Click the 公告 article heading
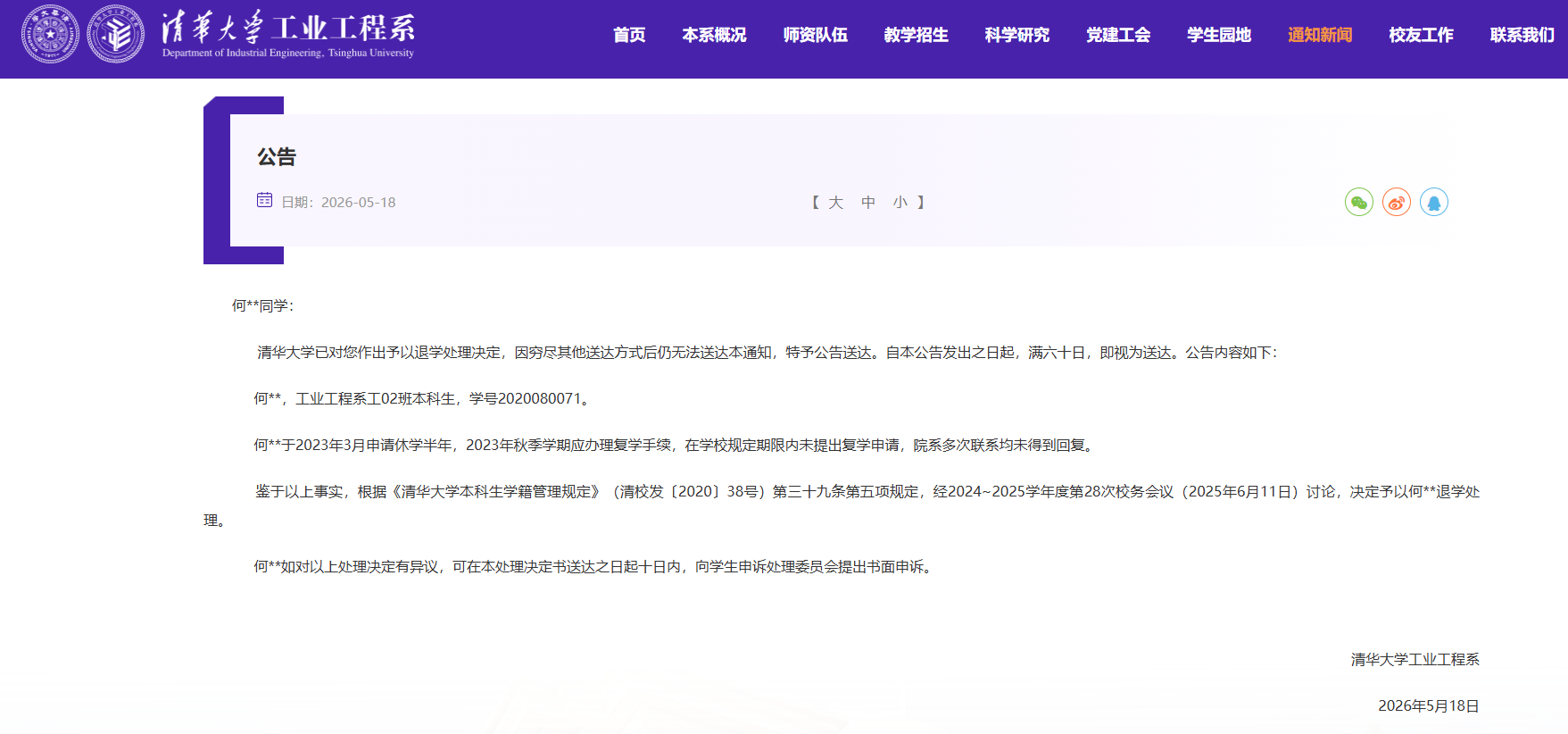 tap(277, 157)
